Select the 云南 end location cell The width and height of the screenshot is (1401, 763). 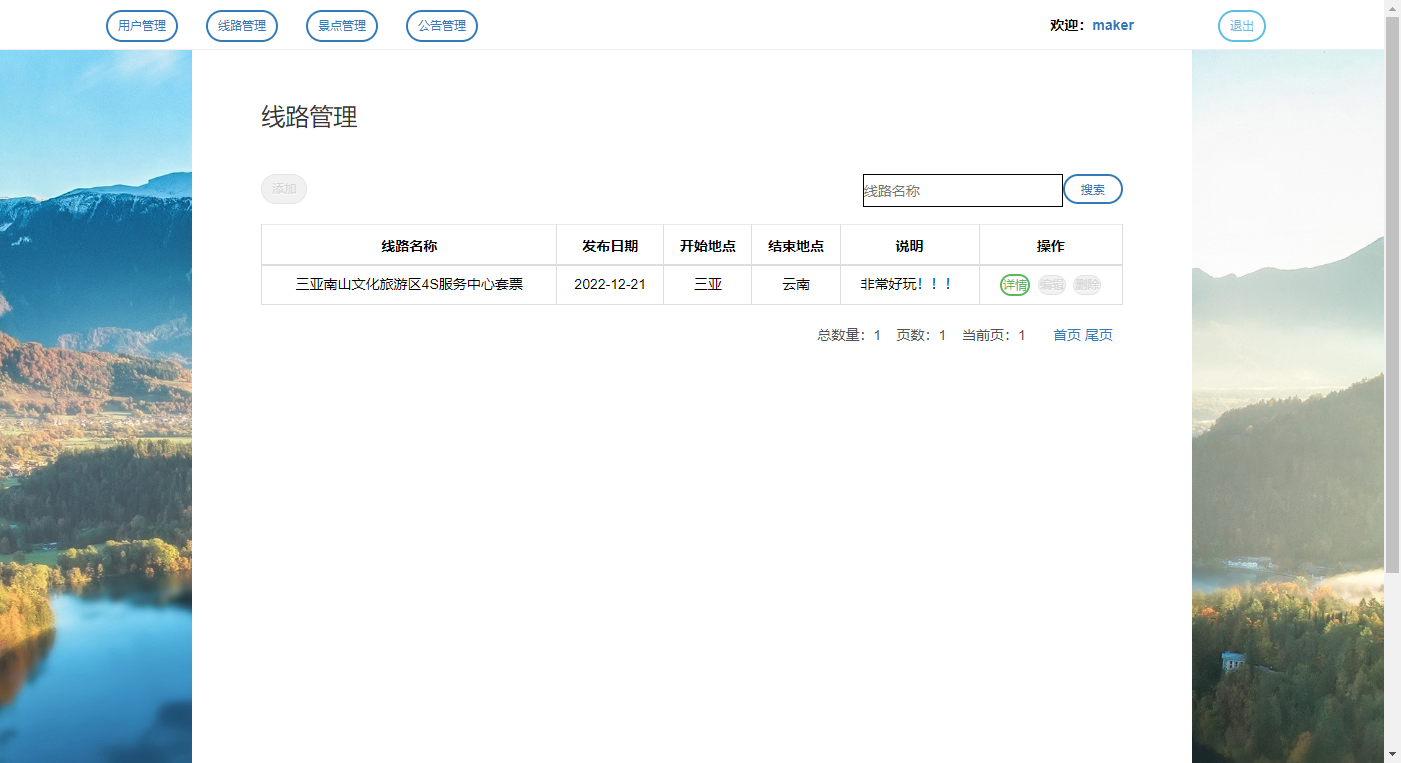coord(796,285)
